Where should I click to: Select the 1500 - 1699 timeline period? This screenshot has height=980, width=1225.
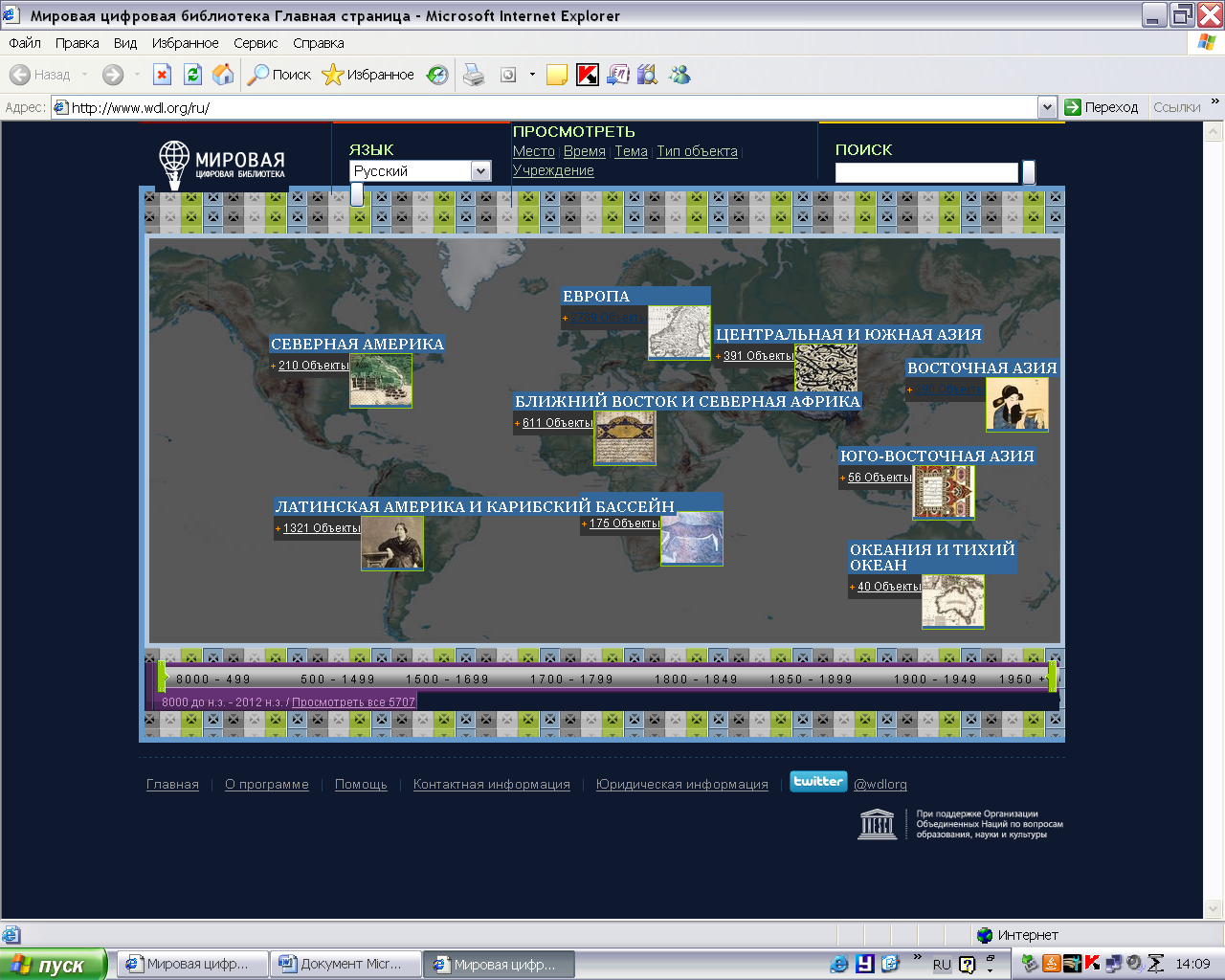click(x=447, y=679)
